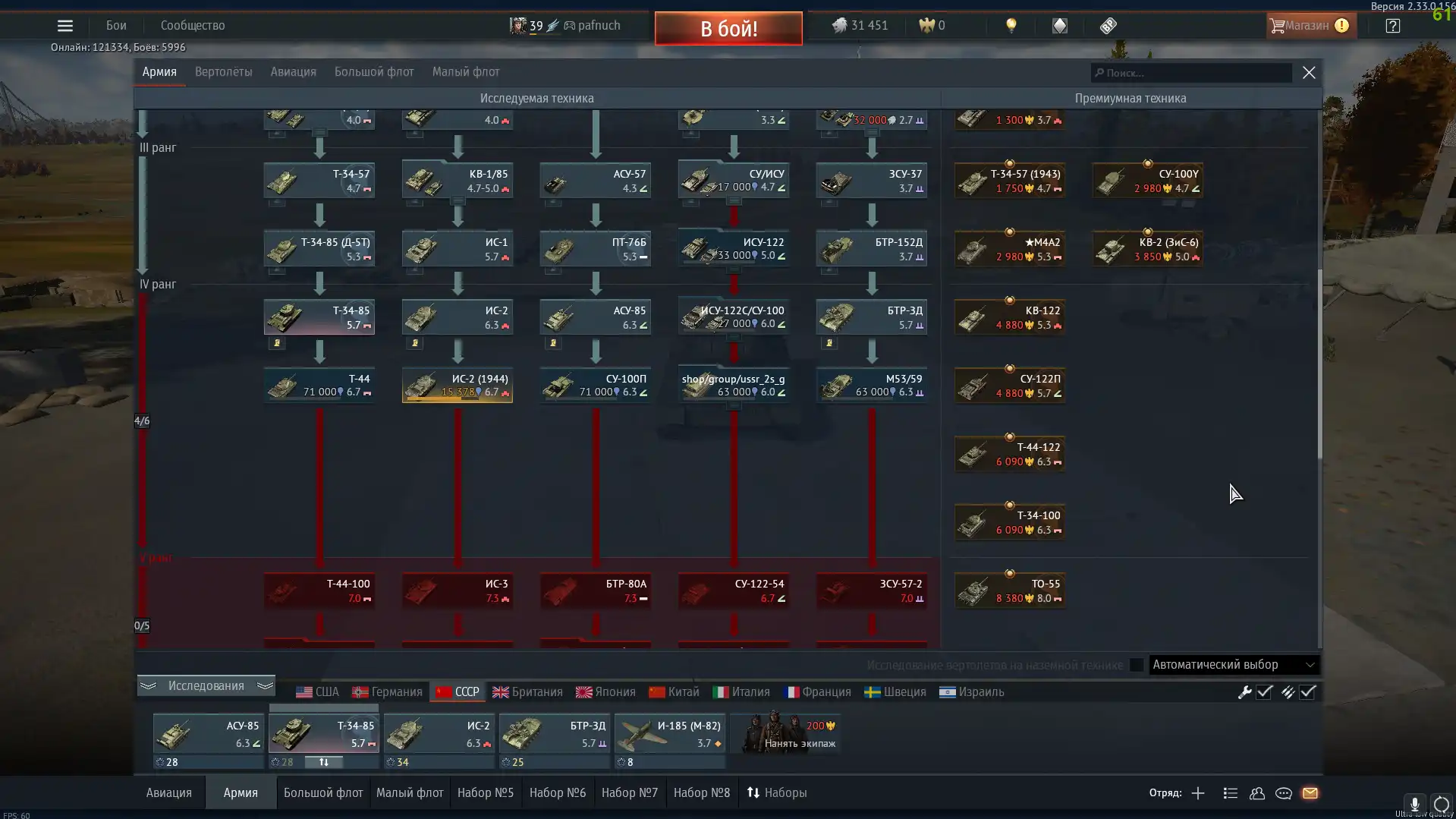Click the Нанять экипаж crew slot

pos(786,733)
